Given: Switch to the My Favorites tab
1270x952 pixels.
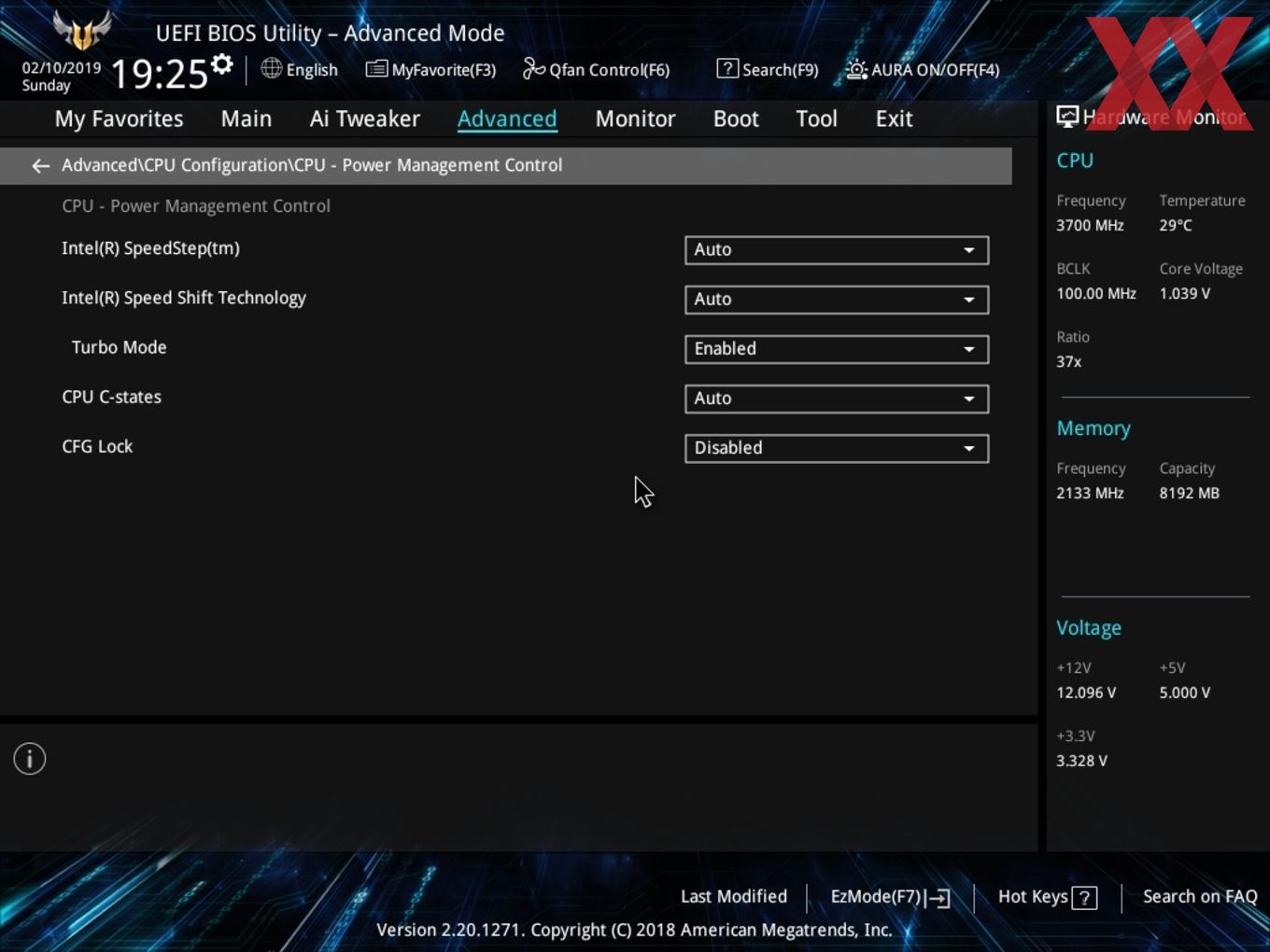Looking at the screenshot, I should 119,119.
